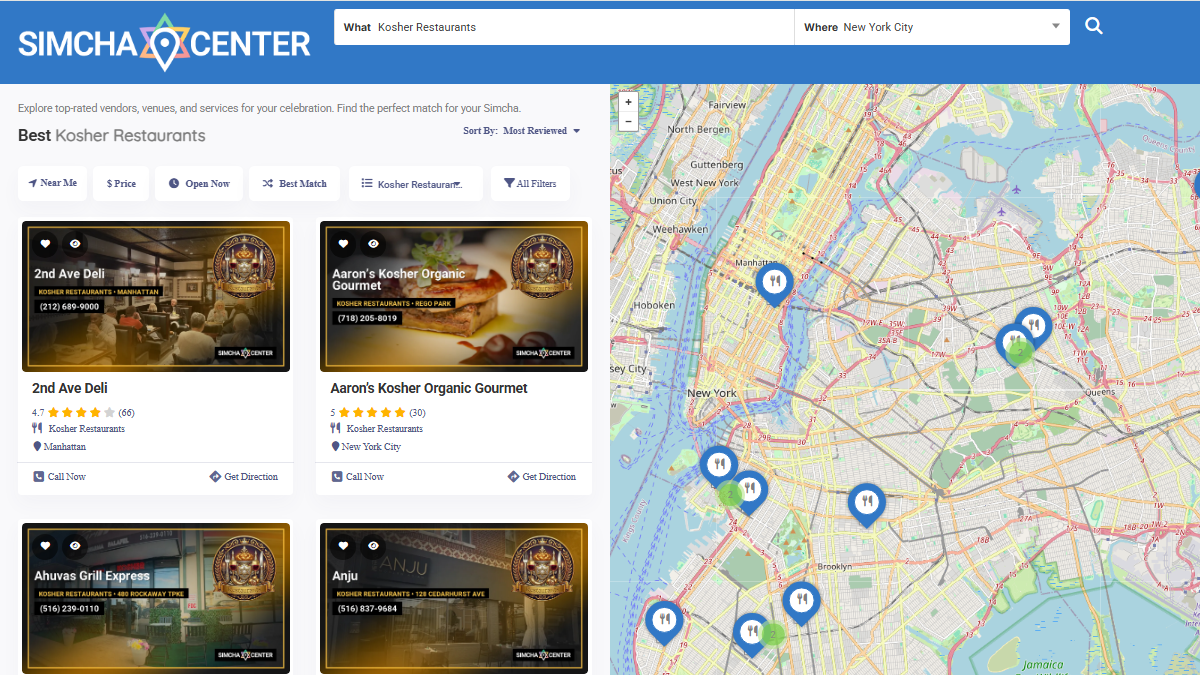Viewport: 1200px width, 675px height.
Task: Click Kosher Restaurants category under 2nd Ave Deli
Action: pos(87,429)
